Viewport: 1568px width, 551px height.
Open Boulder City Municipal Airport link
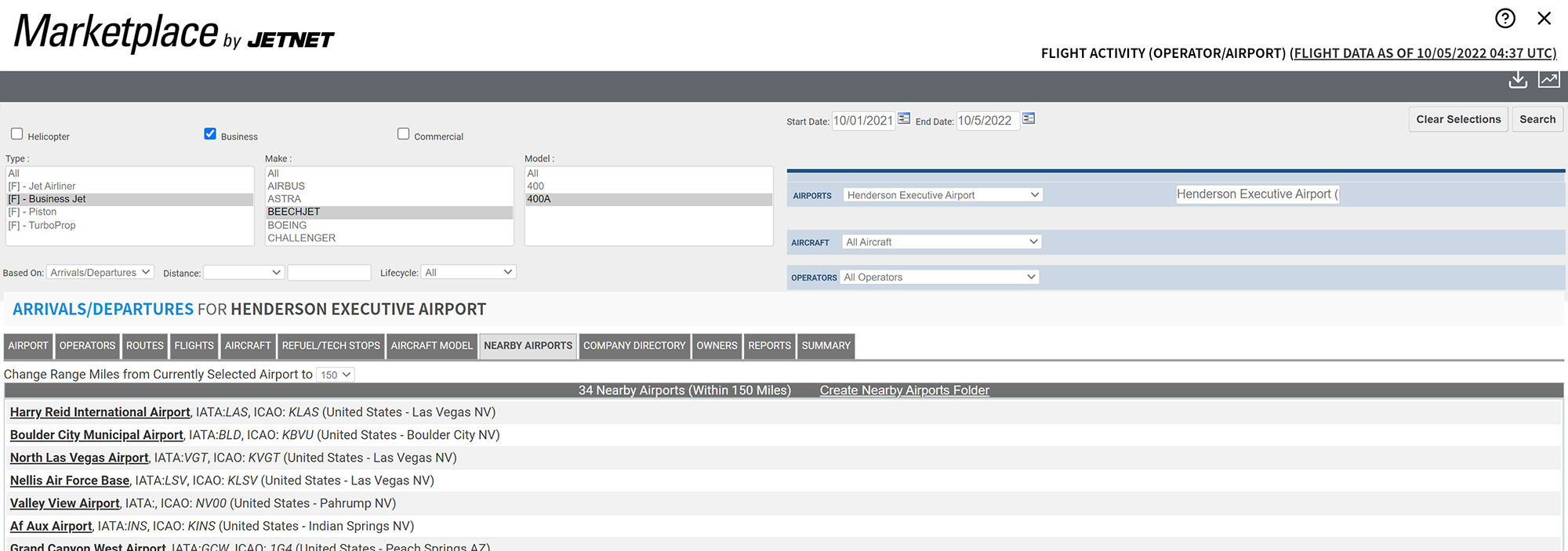pyautogui.click(x=96, y=435)
